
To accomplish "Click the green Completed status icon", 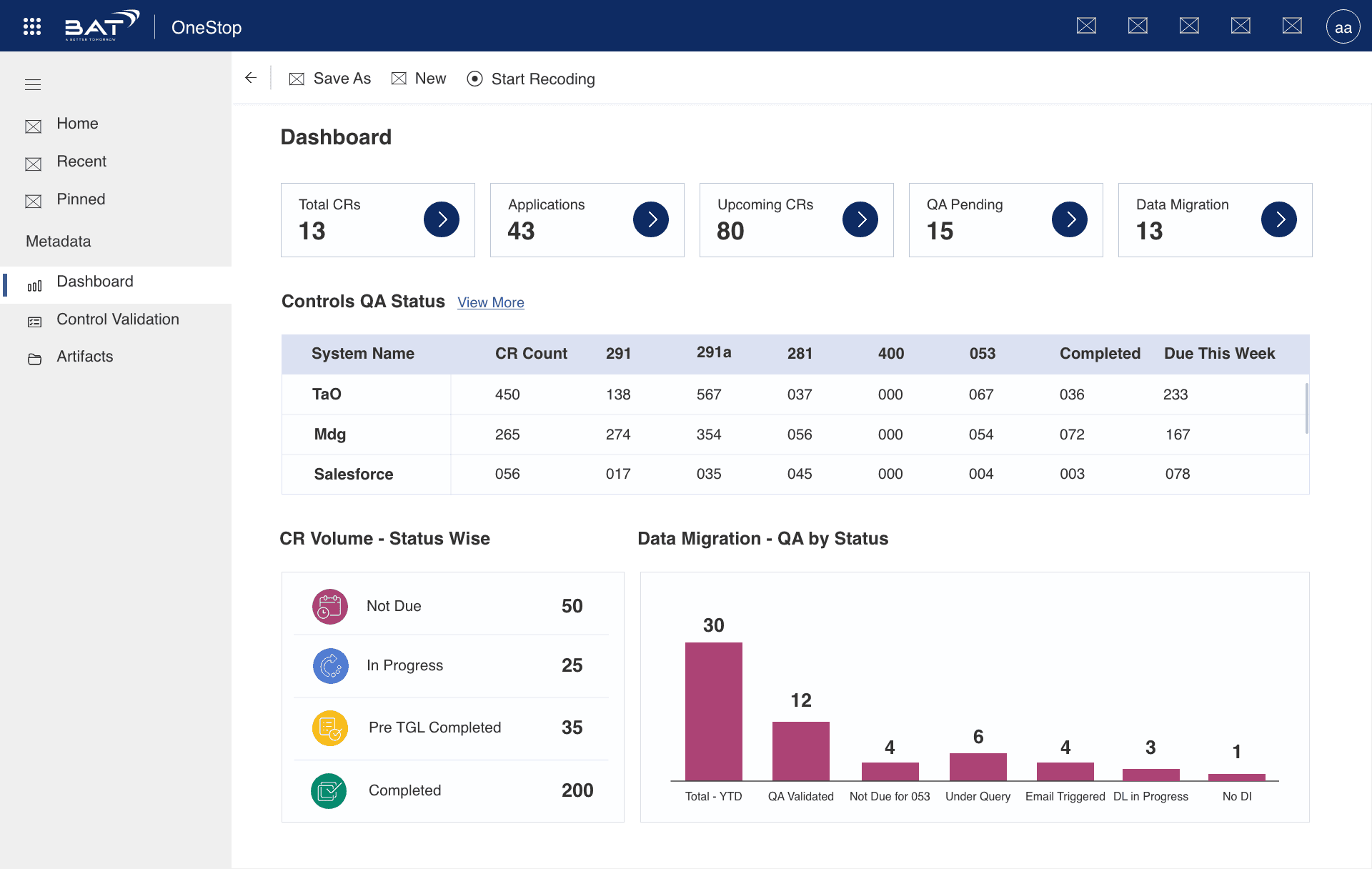I will tap(329, 791).
